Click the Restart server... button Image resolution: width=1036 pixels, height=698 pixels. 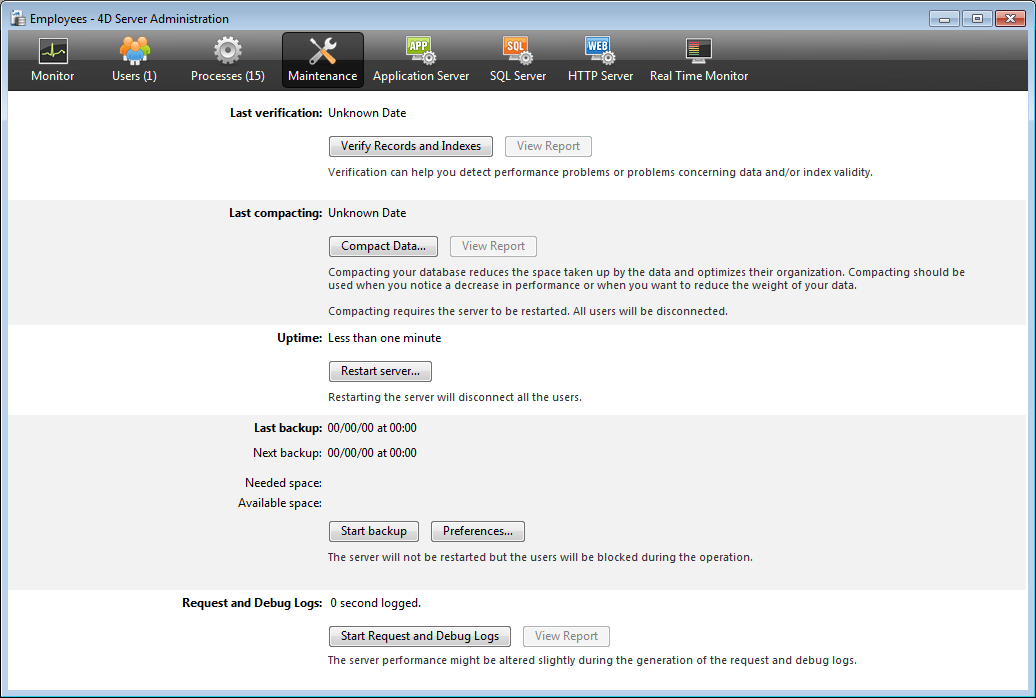tap(380, 371)
